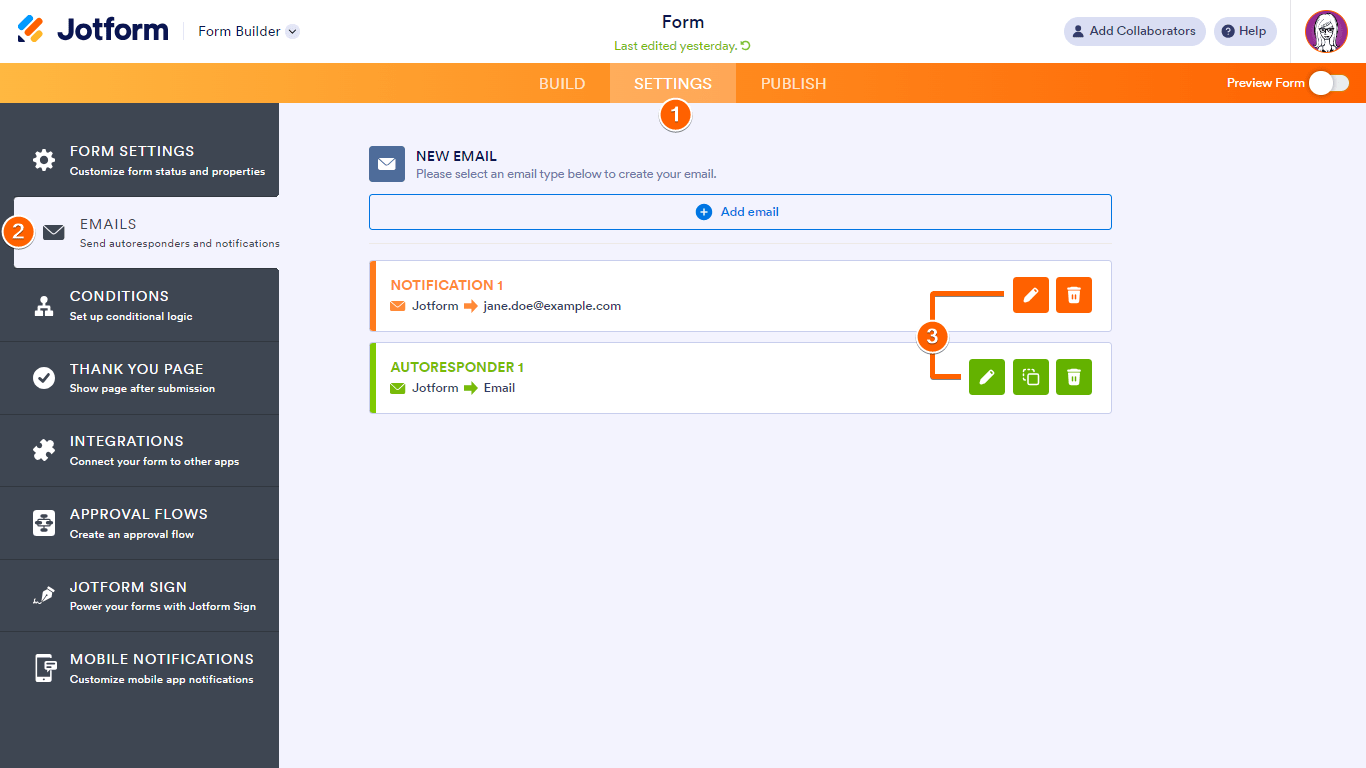Open Approval Flows in the sidebar
This screenshot has height=768, width=1366.
coord(139,523)
